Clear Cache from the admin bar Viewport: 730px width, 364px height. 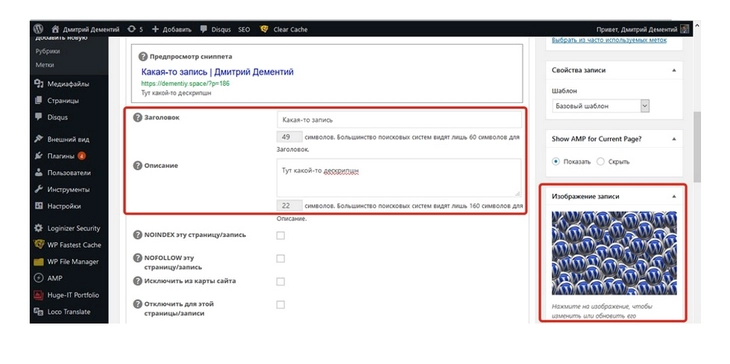[284, 29]
